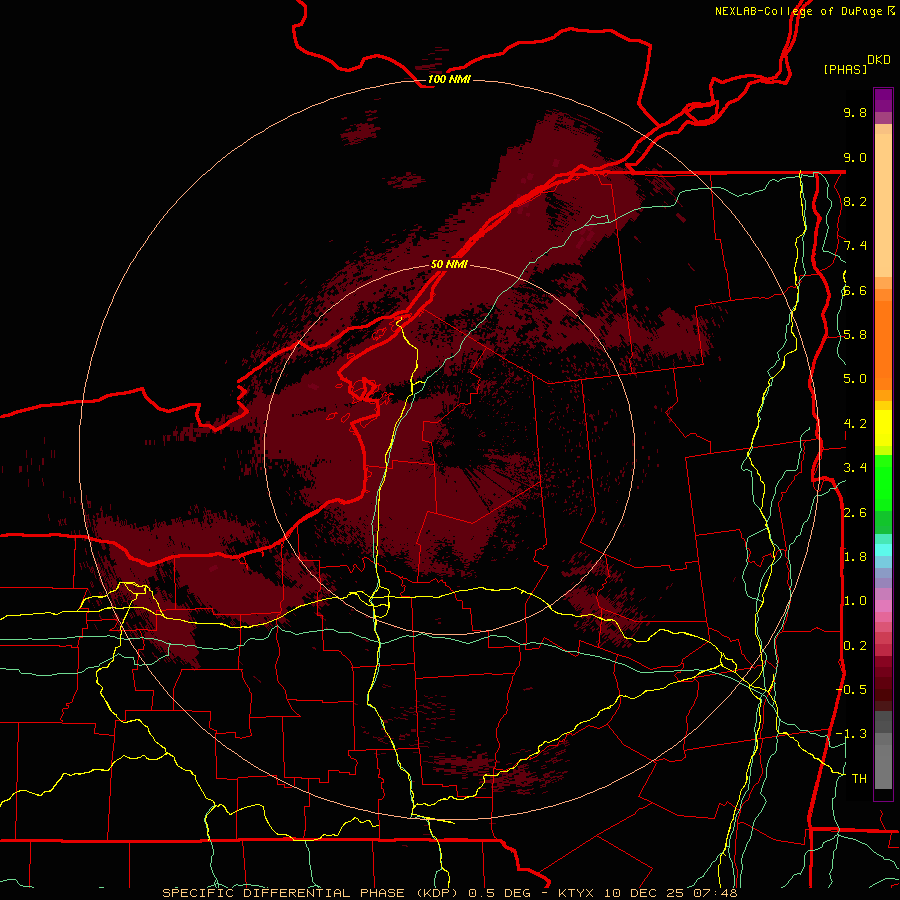Screen dimensions: 900x900
Task: Click the DKD unit label above color bar
Action: point(879,60)
